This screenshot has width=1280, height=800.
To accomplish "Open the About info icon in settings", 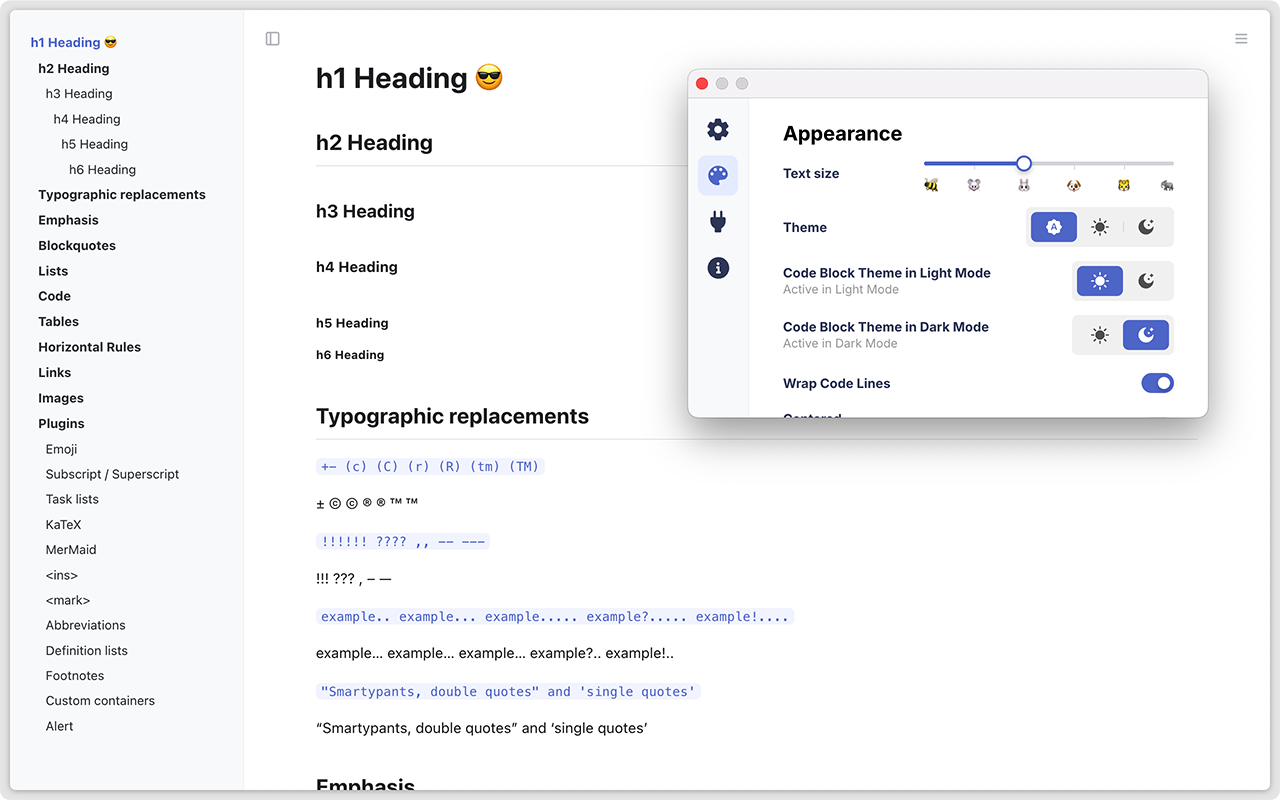I will tap(717, 267).
